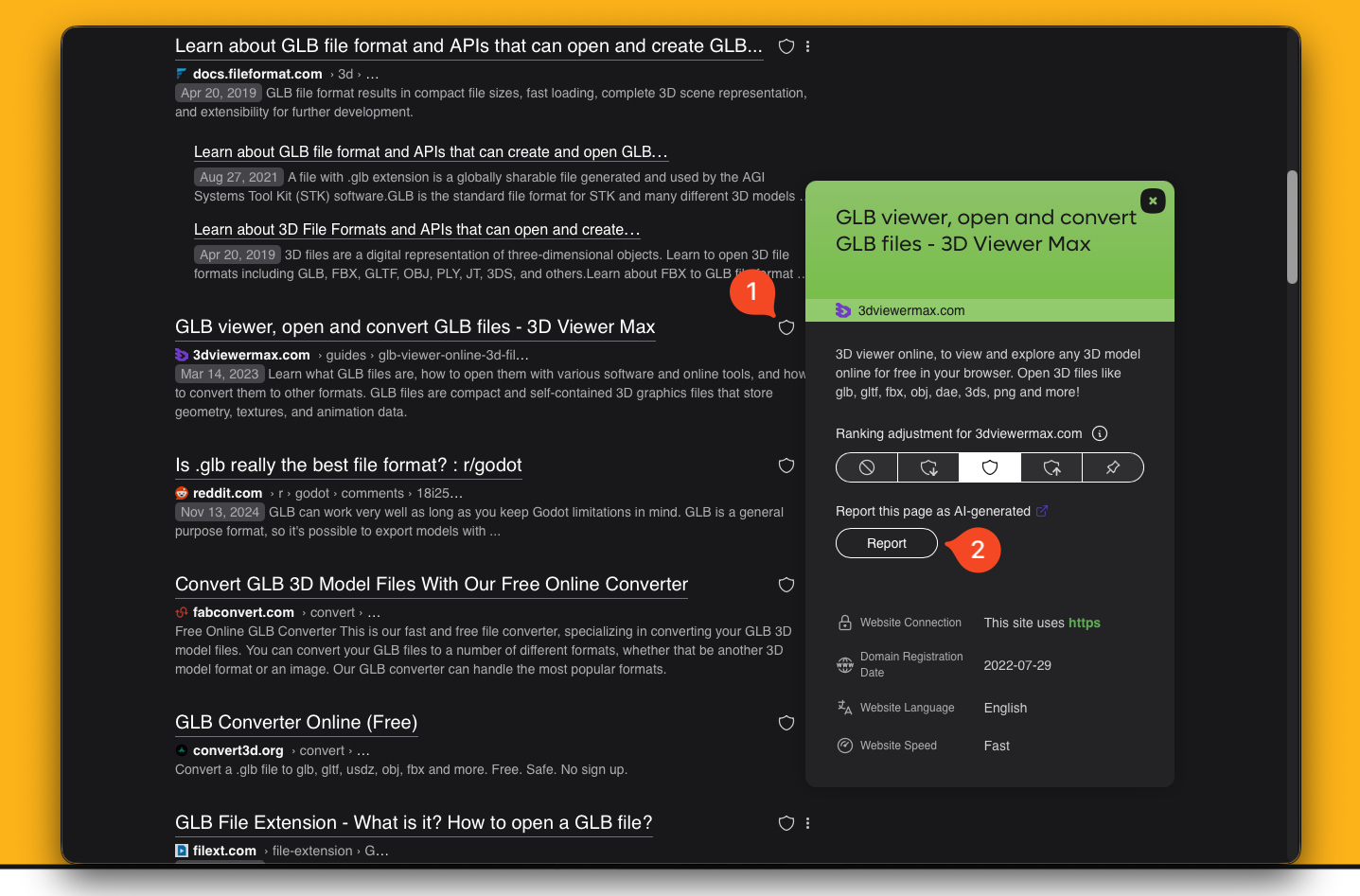Screen dimensions: 1360x896
Task: Select Block ranking option for 3dviewermax.com
Action: (x=867, y=467)
